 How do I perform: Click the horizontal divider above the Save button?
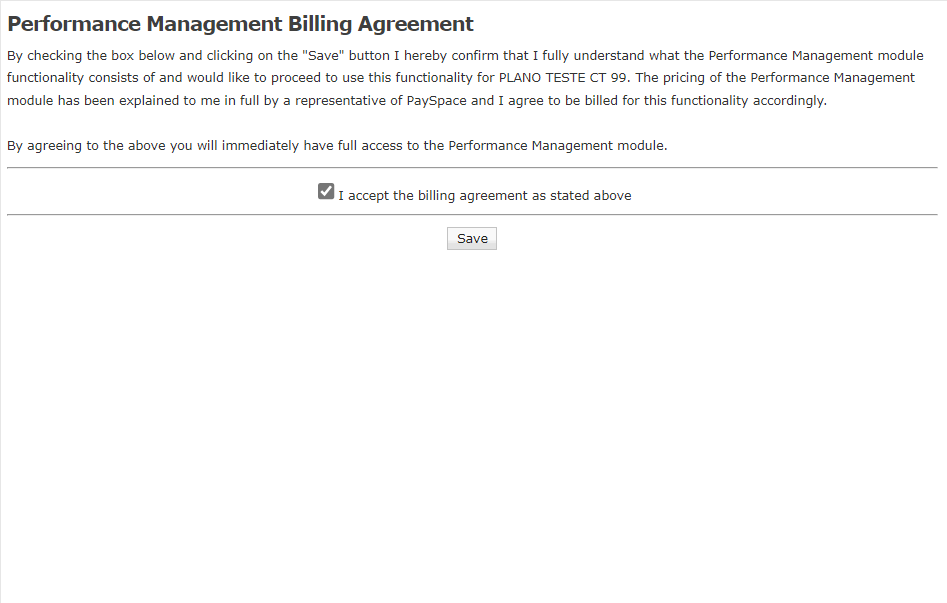point(472,214)
